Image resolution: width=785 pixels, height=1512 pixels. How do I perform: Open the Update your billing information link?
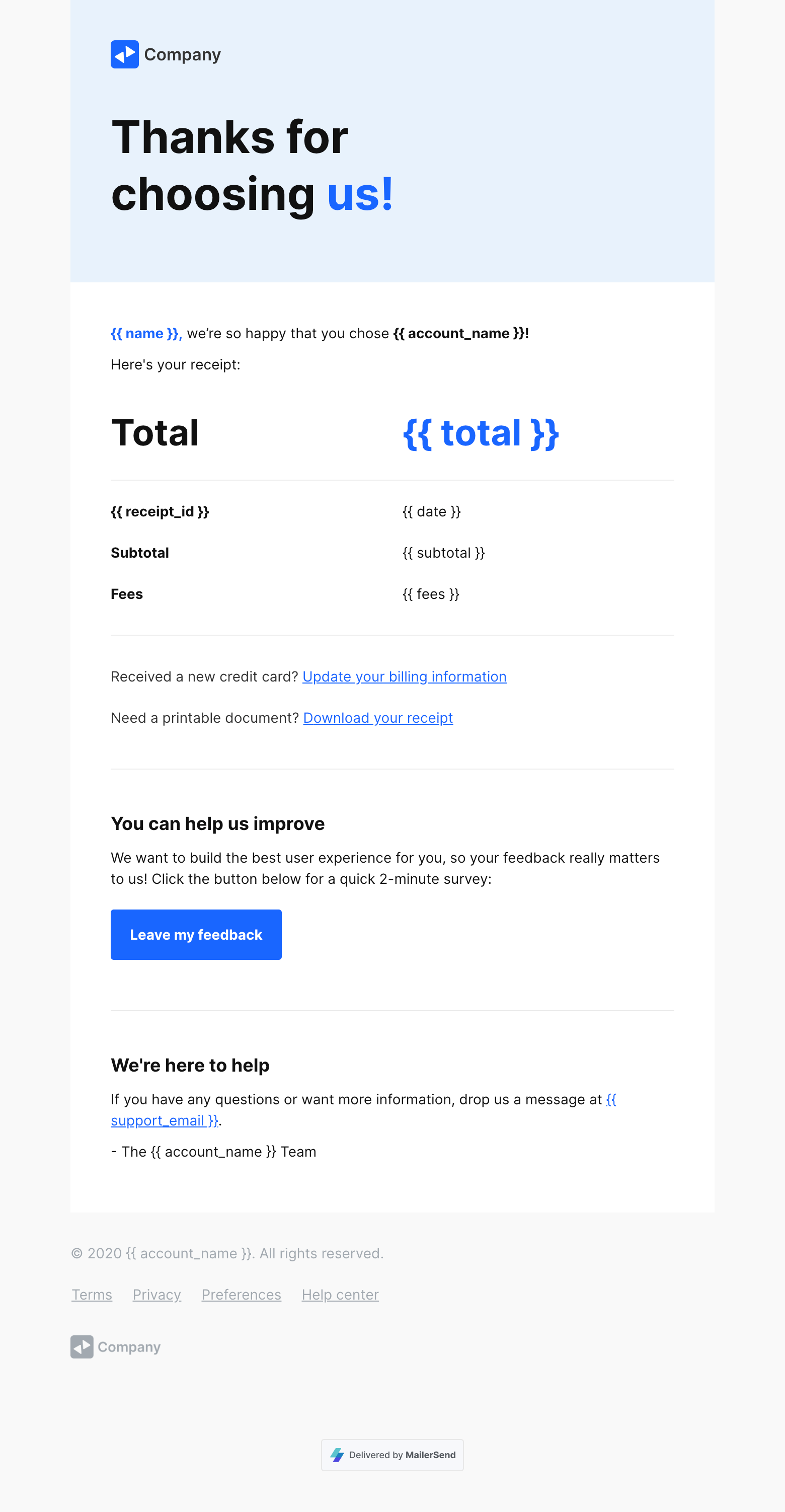(404, 677)
